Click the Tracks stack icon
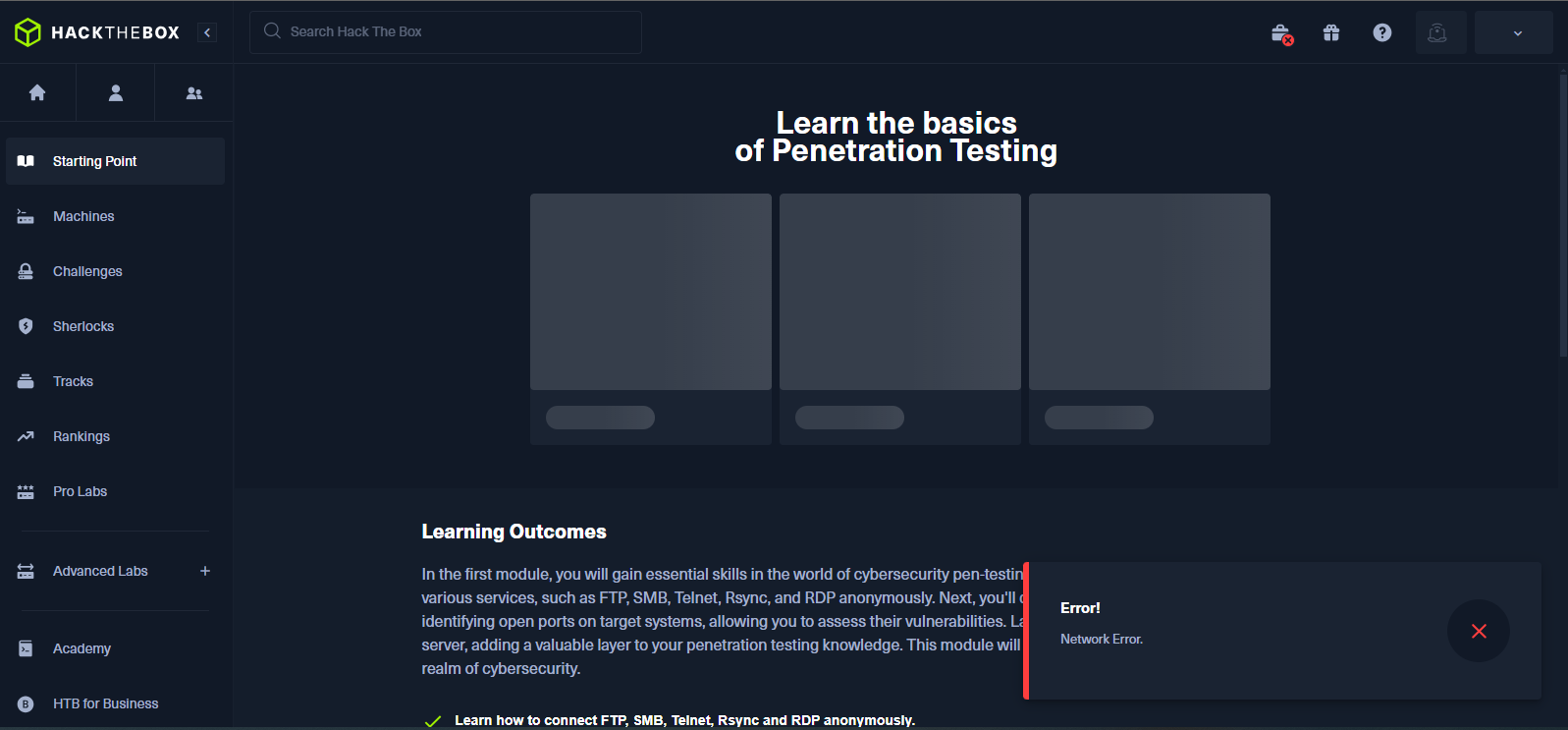The width and height of the screenshot is (1568, 730). (x=26, y=381)
